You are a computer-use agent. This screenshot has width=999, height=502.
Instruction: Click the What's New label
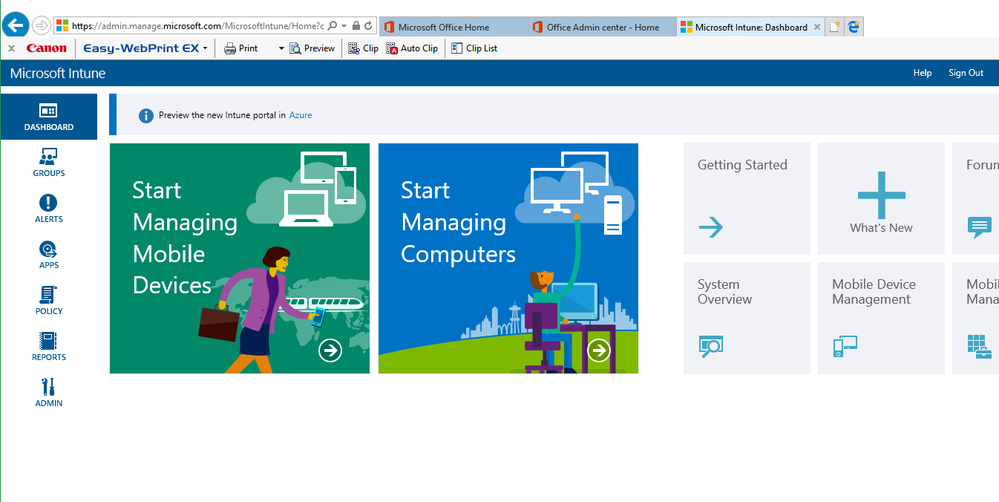[881, 227]
